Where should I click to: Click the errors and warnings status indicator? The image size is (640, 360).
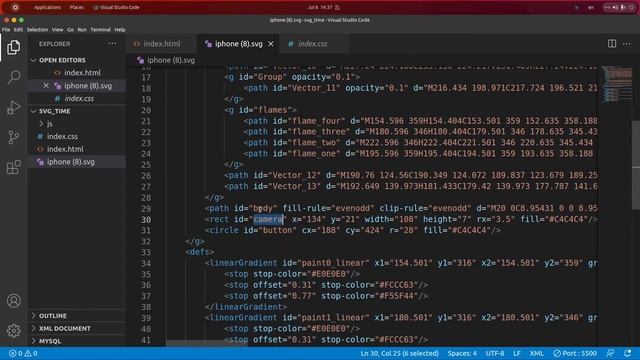click(x=23, y=353)
